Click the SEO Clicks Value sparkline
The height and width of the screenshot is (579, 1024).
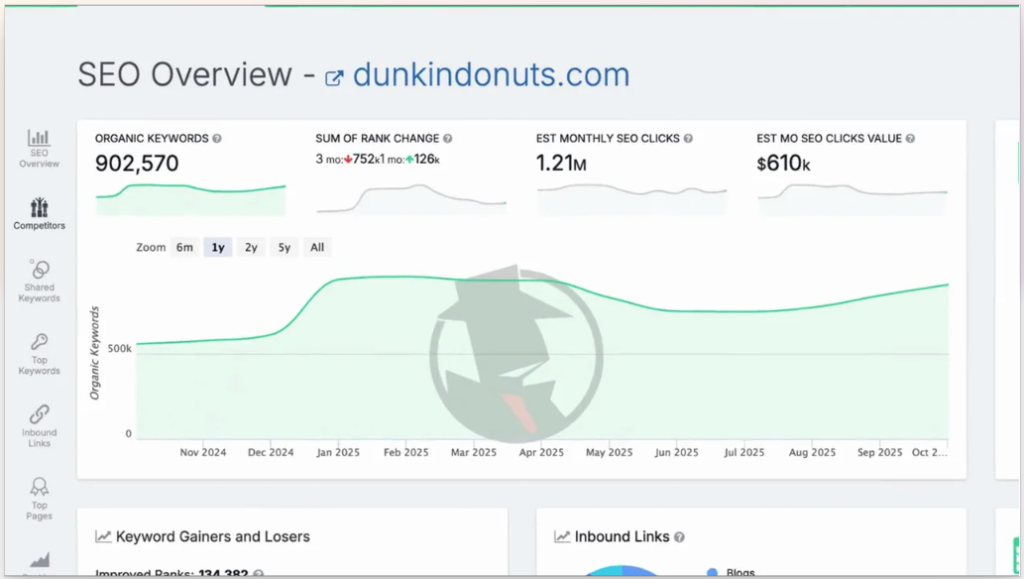(x=852, y=199)
